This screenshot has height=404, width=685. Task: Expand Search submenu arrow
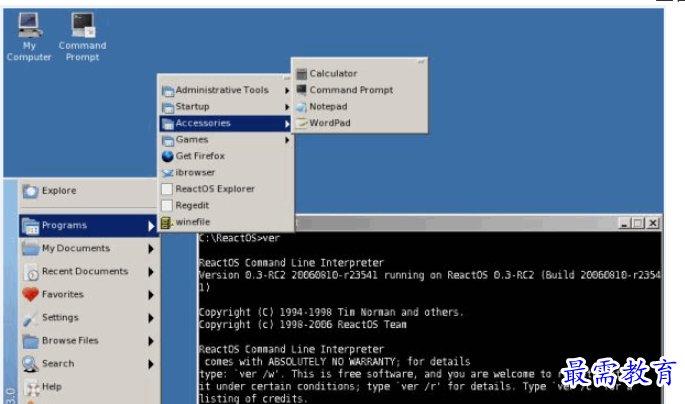pyautogui.click(x=151, y=364)
